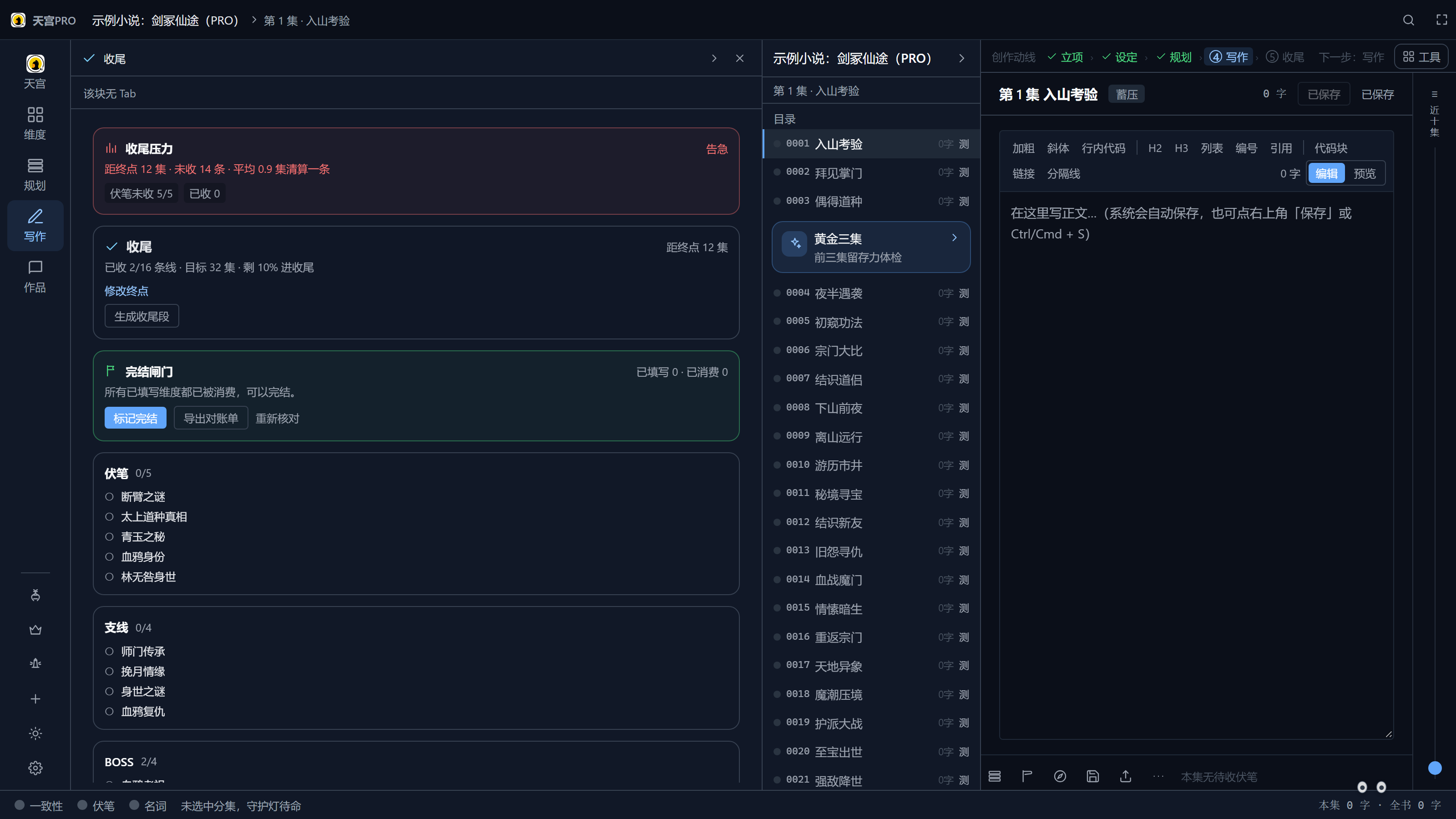Click the compass icon below editor

pyautogui.click(x=1060, y=776)
